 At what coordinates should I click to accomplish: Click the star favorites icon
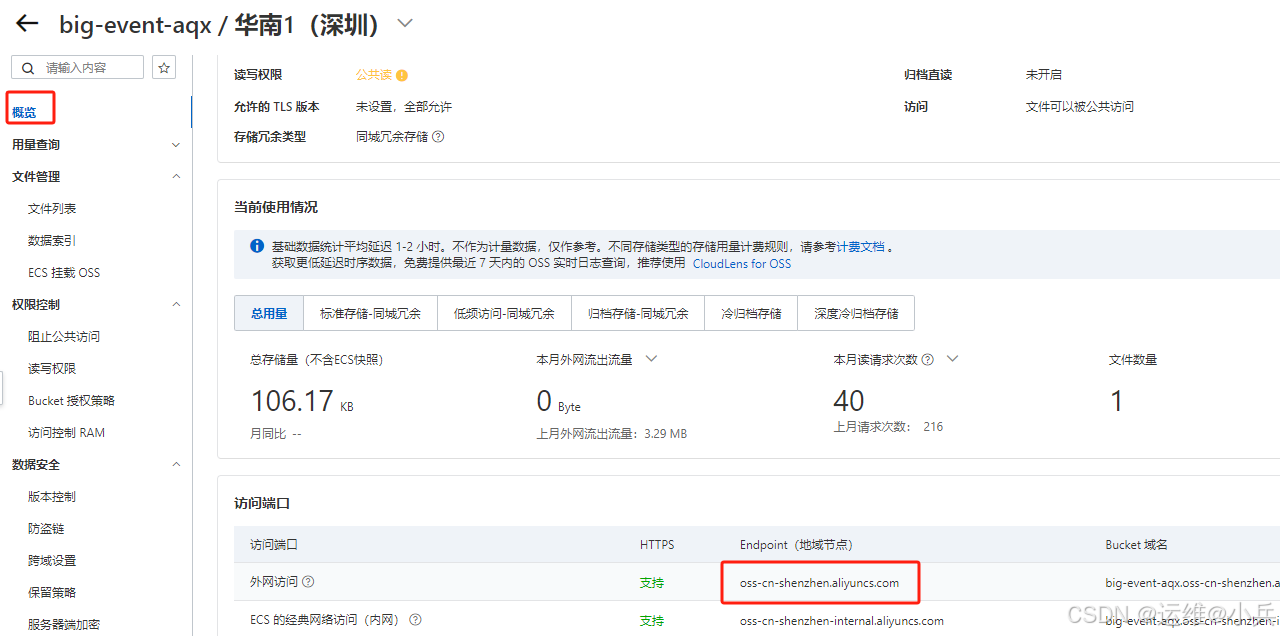(164, 67)
